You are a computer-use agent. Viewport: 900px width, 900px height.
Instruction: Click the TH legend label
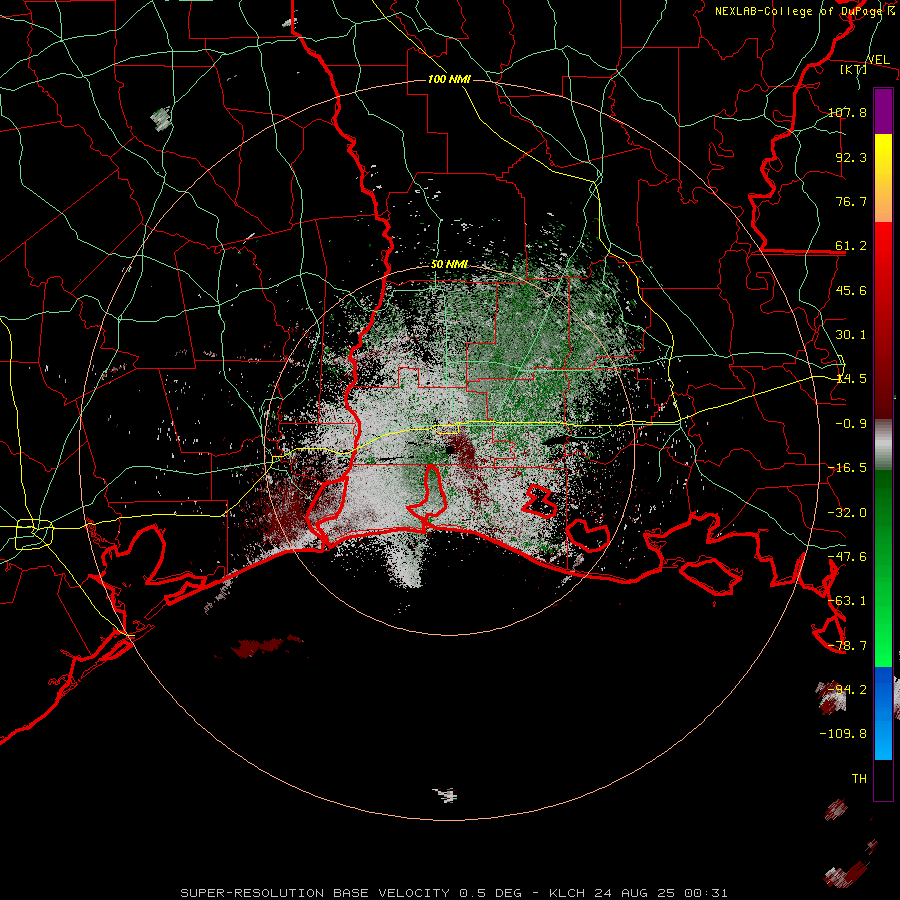[x=859, y=779]
